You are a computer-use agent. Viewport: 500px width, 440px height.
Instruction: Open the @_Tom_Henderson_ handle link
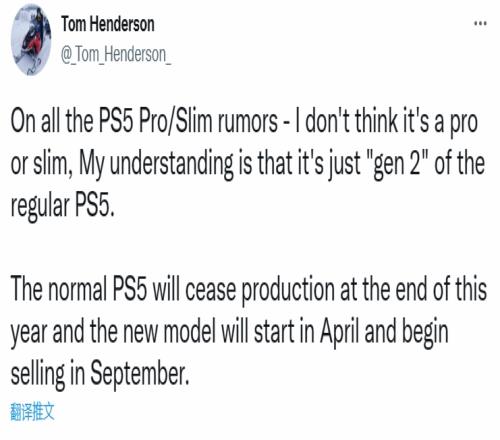pyautogui.click(x=116, y=54)
